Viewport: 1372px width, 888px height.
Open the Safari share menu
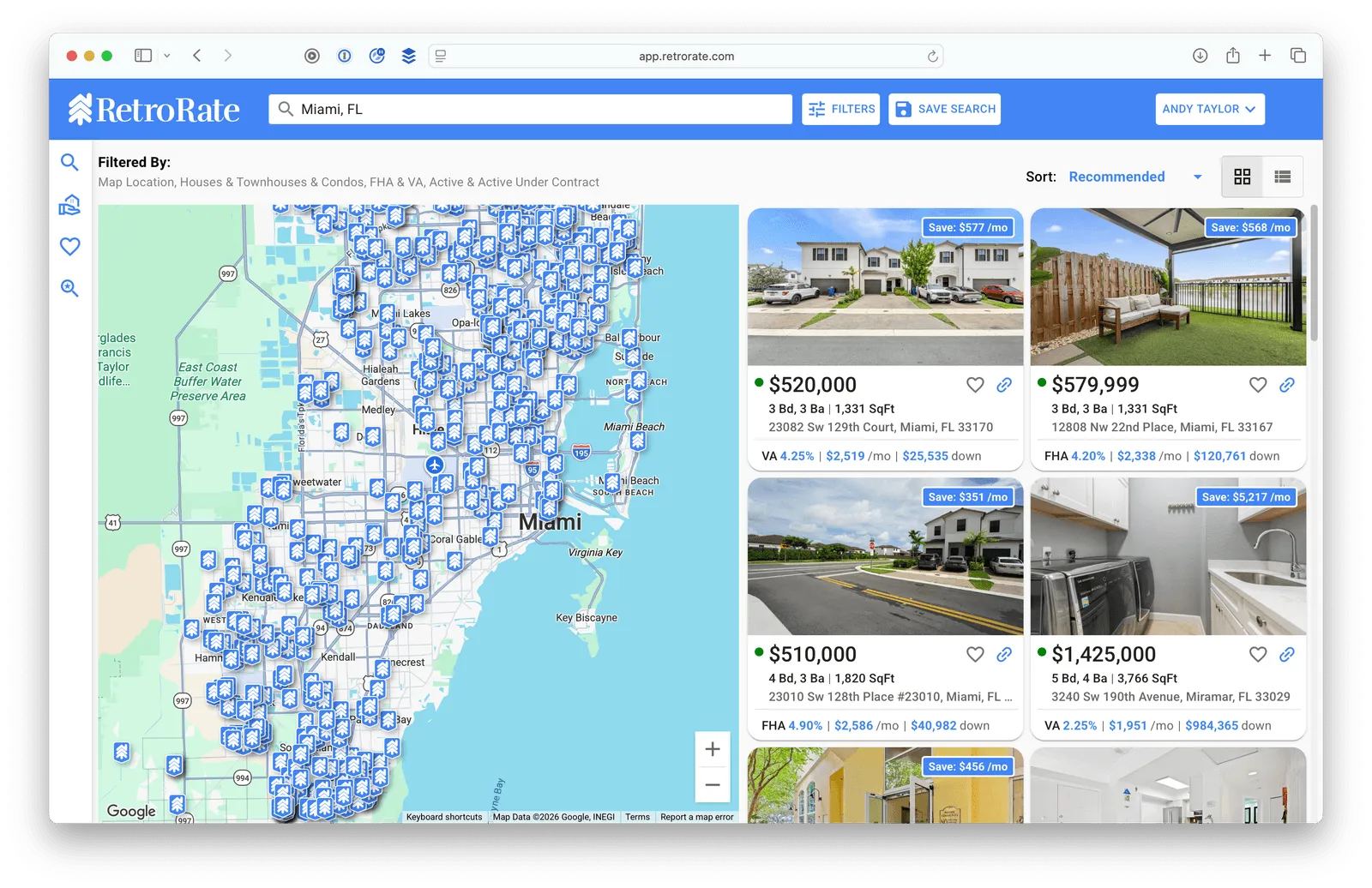click(x=1232, y=56)
